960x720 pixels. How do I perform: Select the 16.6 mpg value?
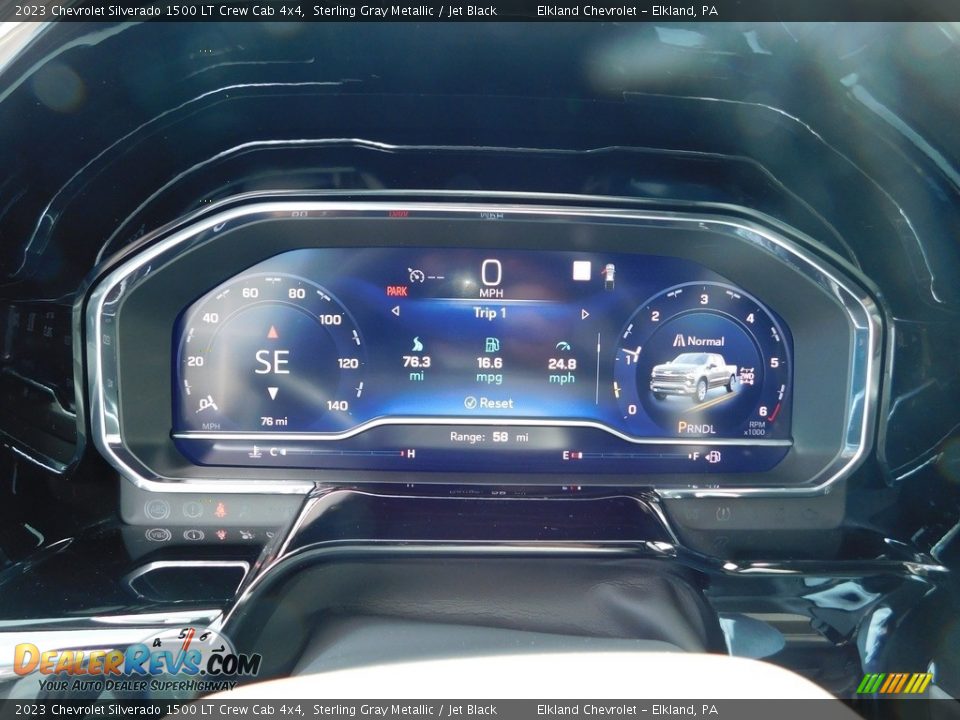pos(489,370)
